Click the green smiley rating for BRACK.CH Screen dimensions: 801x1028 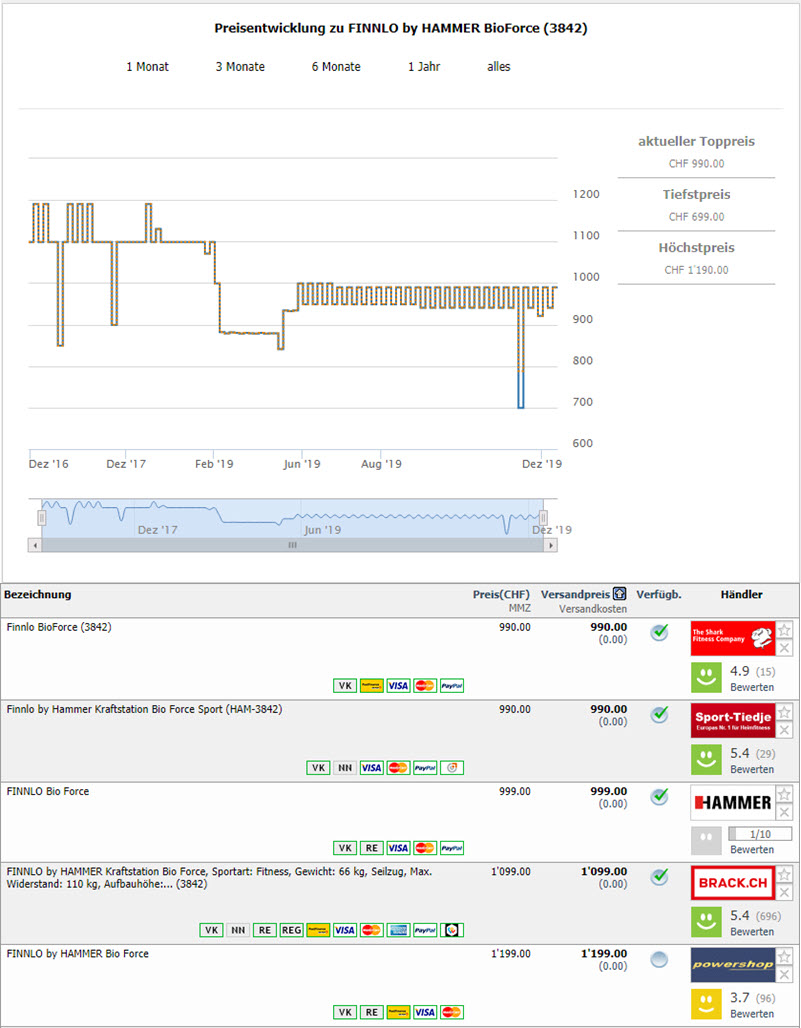click(x=706, y=921)
